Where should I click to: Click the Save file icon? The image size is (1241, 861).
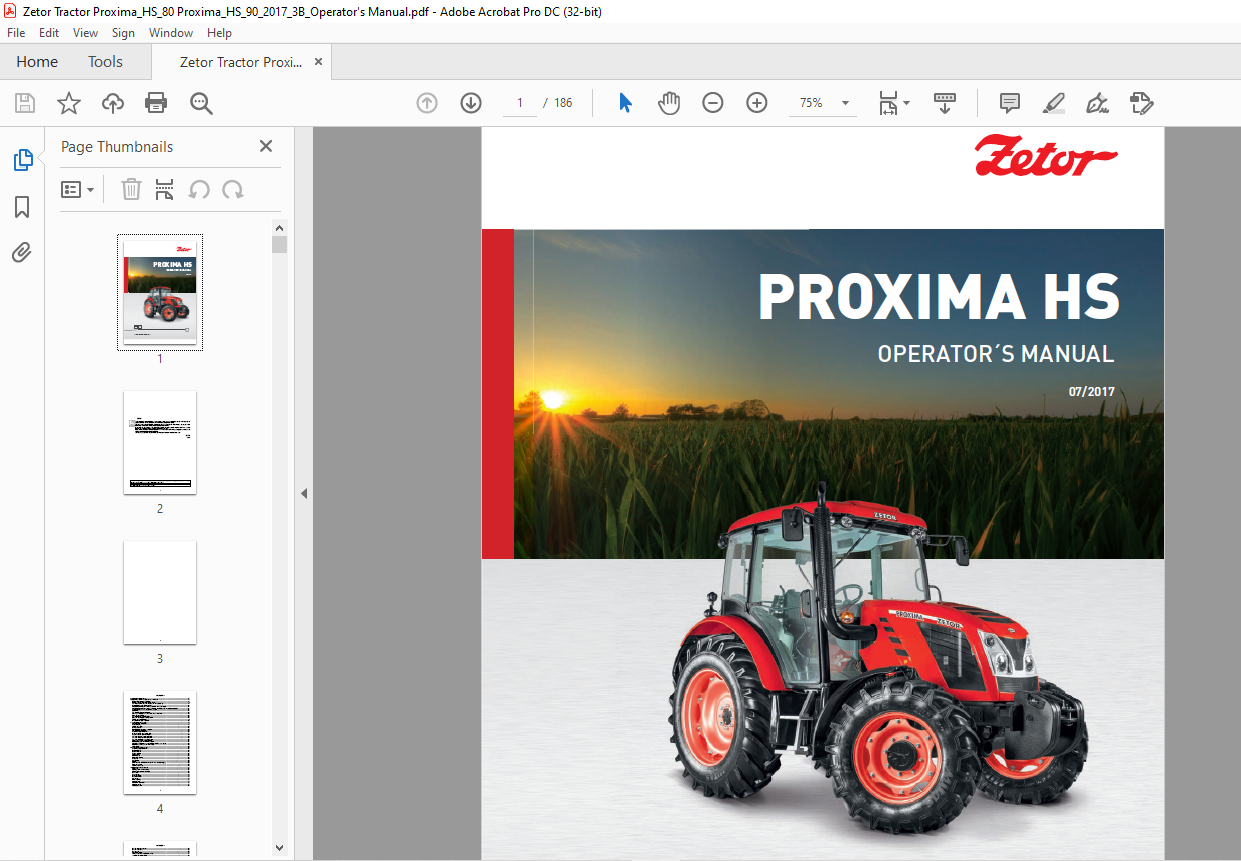click(25, 103)
